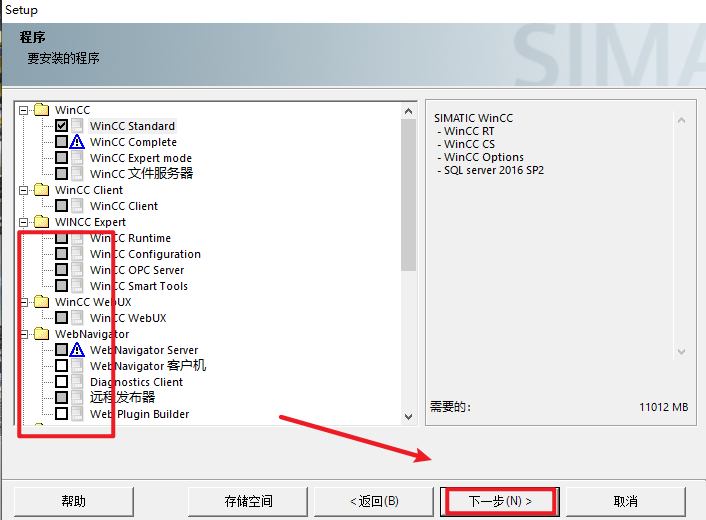Collapse the WinCC tree node
706x520 pixels.
click(x=24, y=110)
